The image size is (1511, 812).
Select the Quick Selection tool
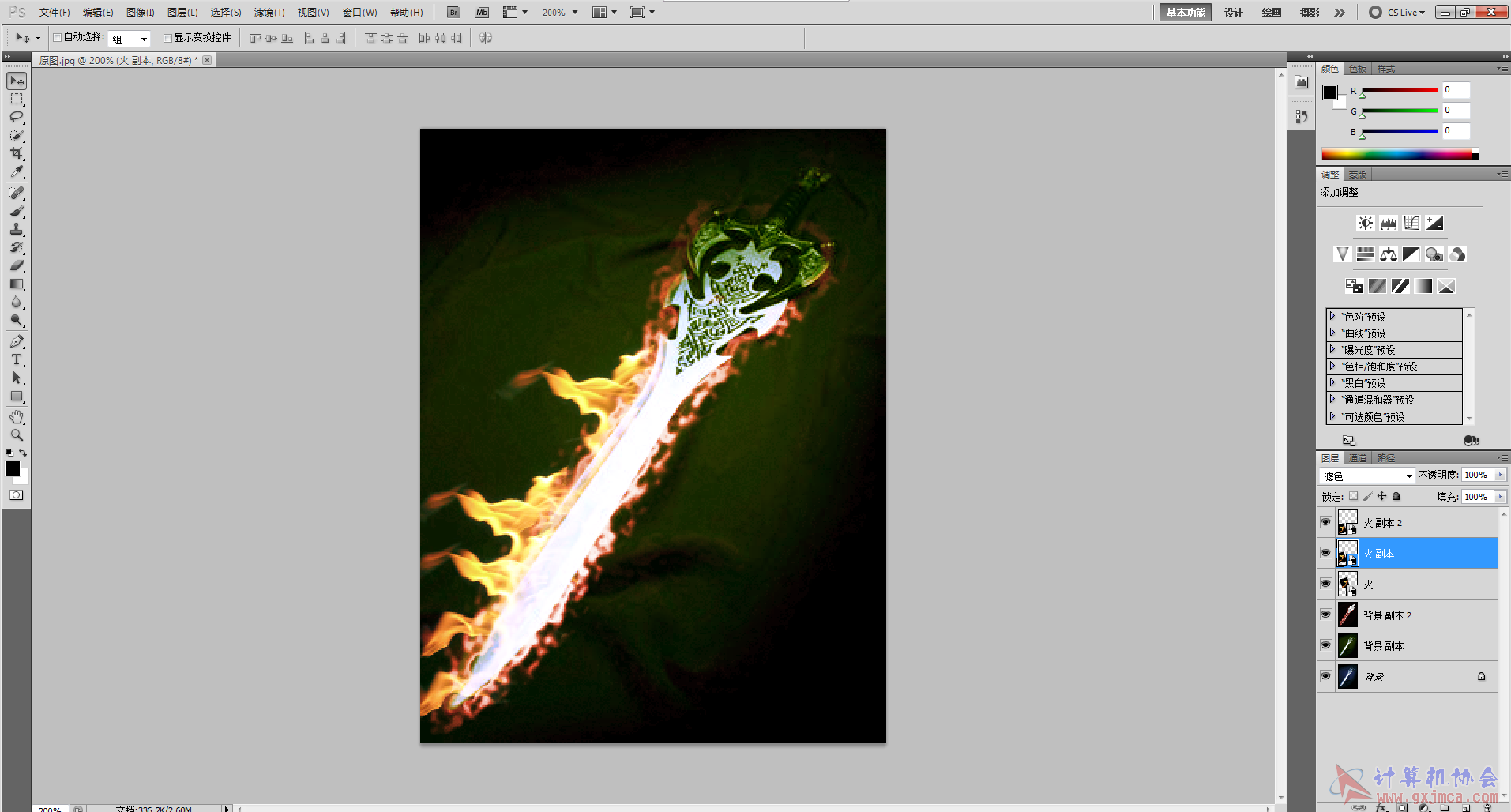(17, 135)
